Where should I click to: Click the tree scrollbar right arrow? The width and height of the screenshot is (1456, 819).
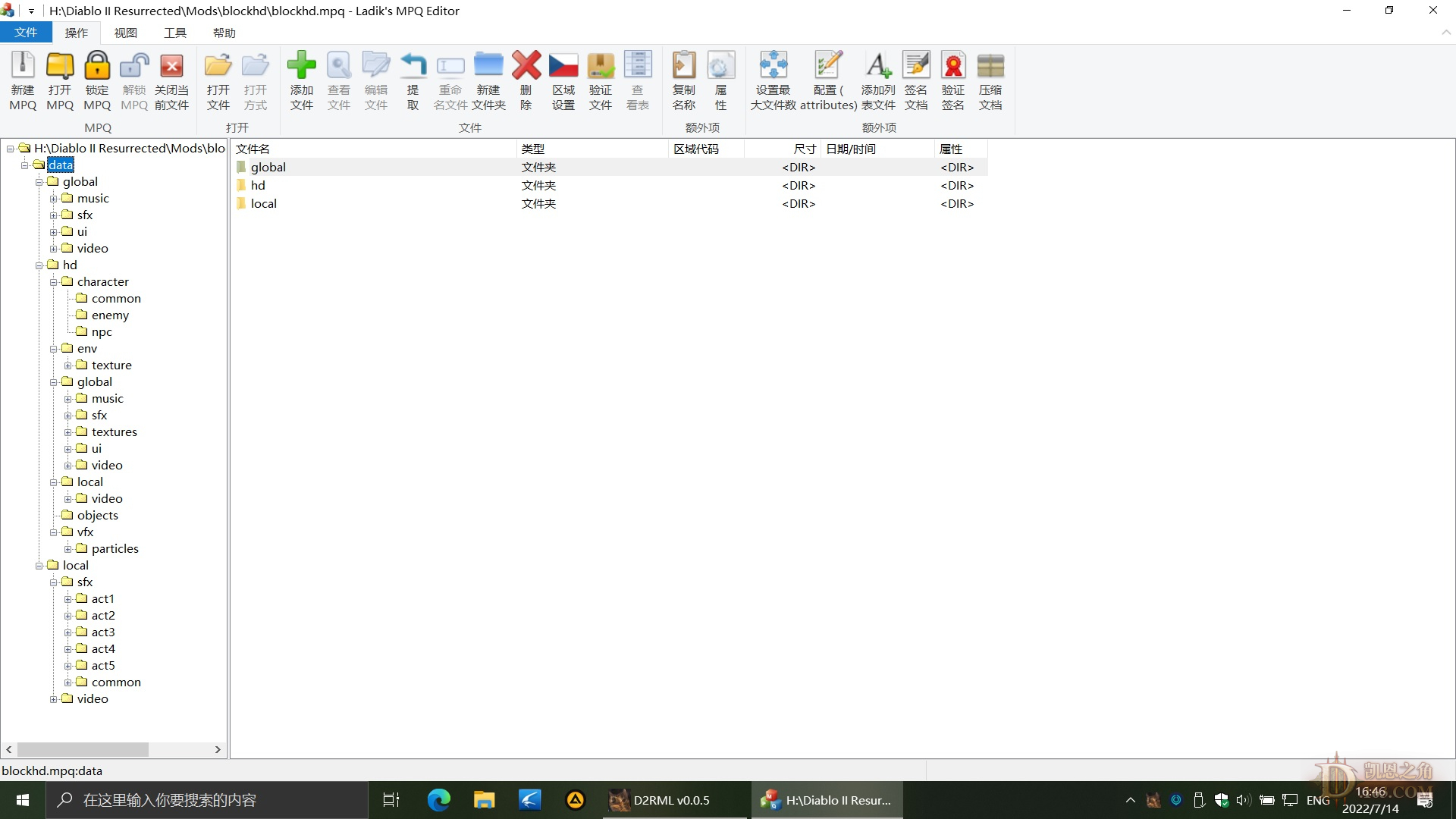[x=218, y=749]
